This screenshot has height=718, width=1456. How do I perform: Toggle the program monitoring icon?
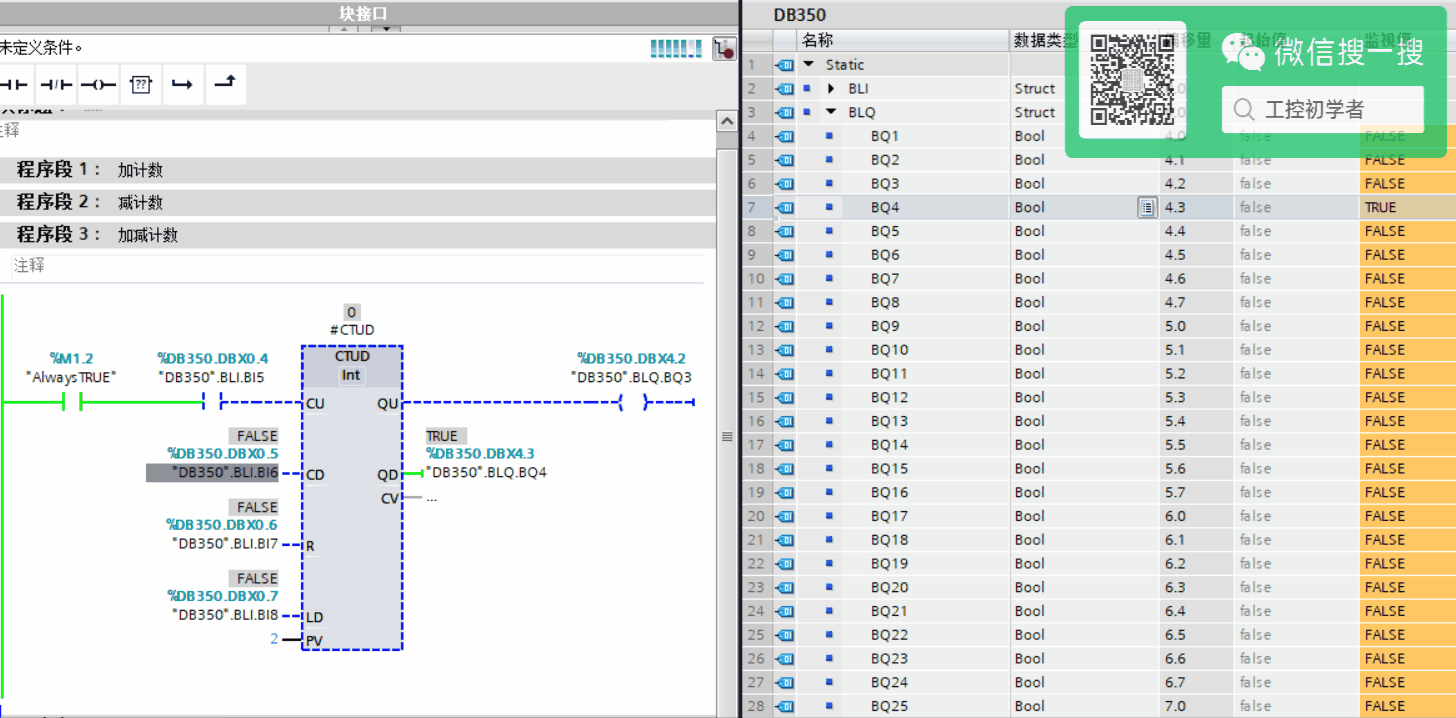724,48
